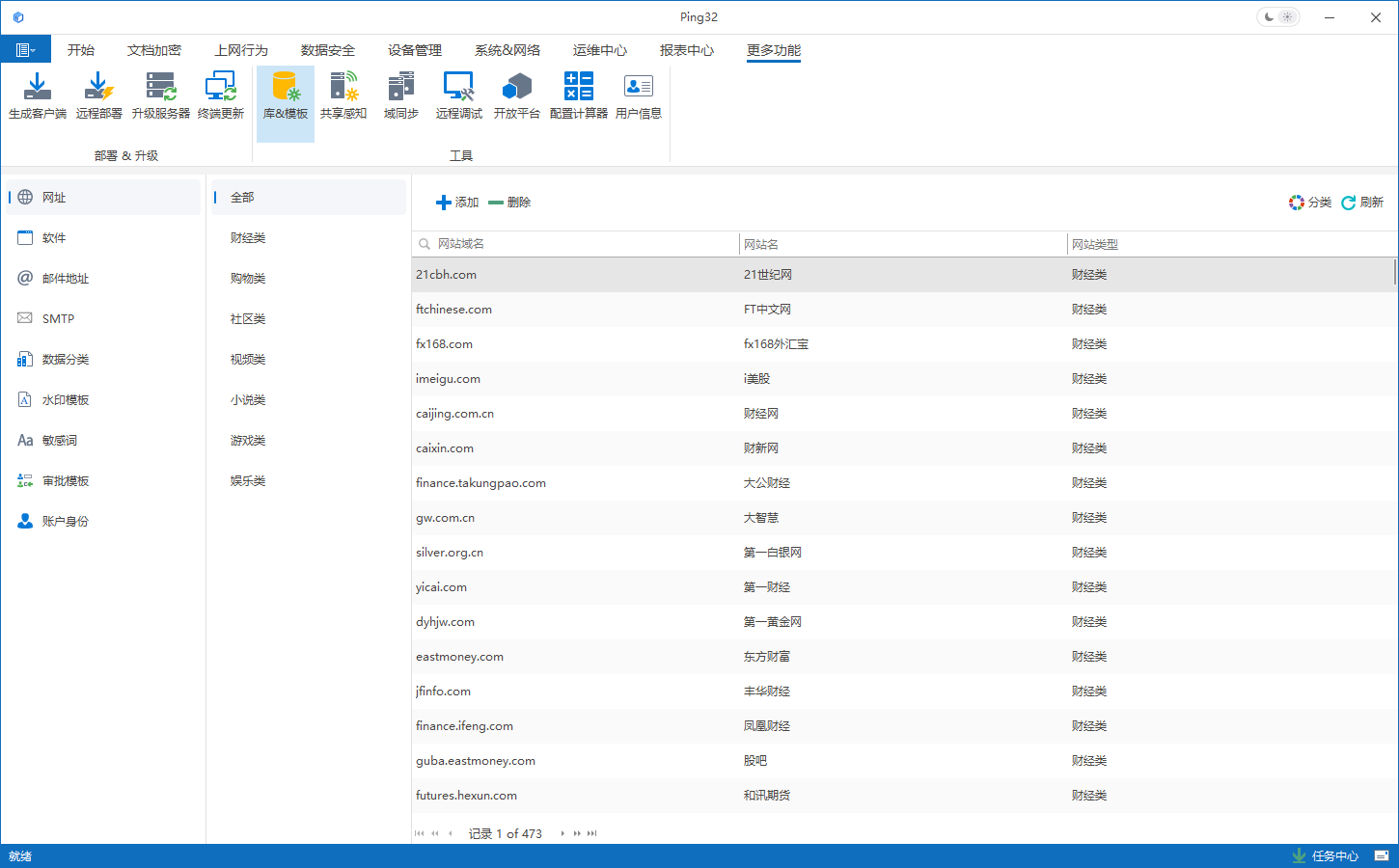Viewport: 1399px width, 868px height.
Task: Click the table's vertical scrollbar
Action: [x=1394, y=273]
